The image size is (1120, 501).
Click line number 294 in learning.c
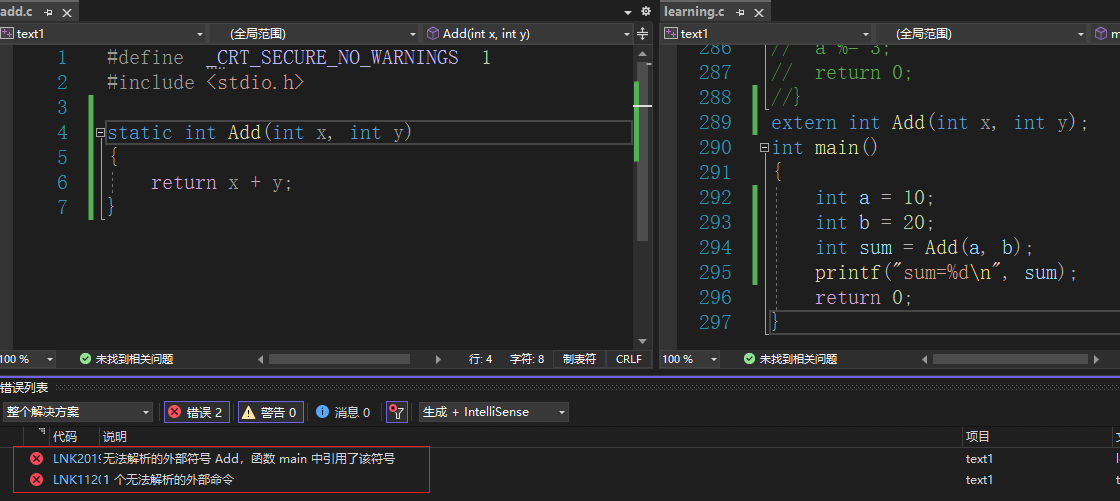[714, 247]
